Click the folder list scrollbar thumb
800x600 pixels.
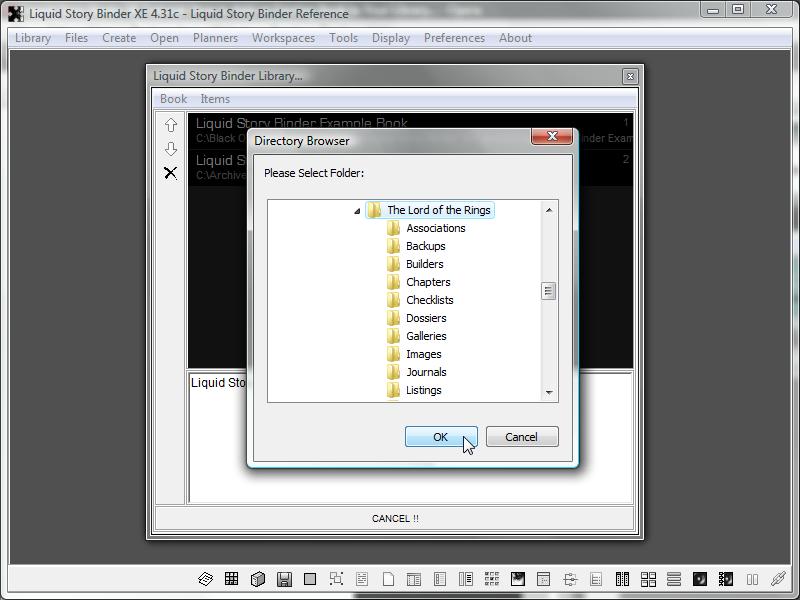pos(549,291)
